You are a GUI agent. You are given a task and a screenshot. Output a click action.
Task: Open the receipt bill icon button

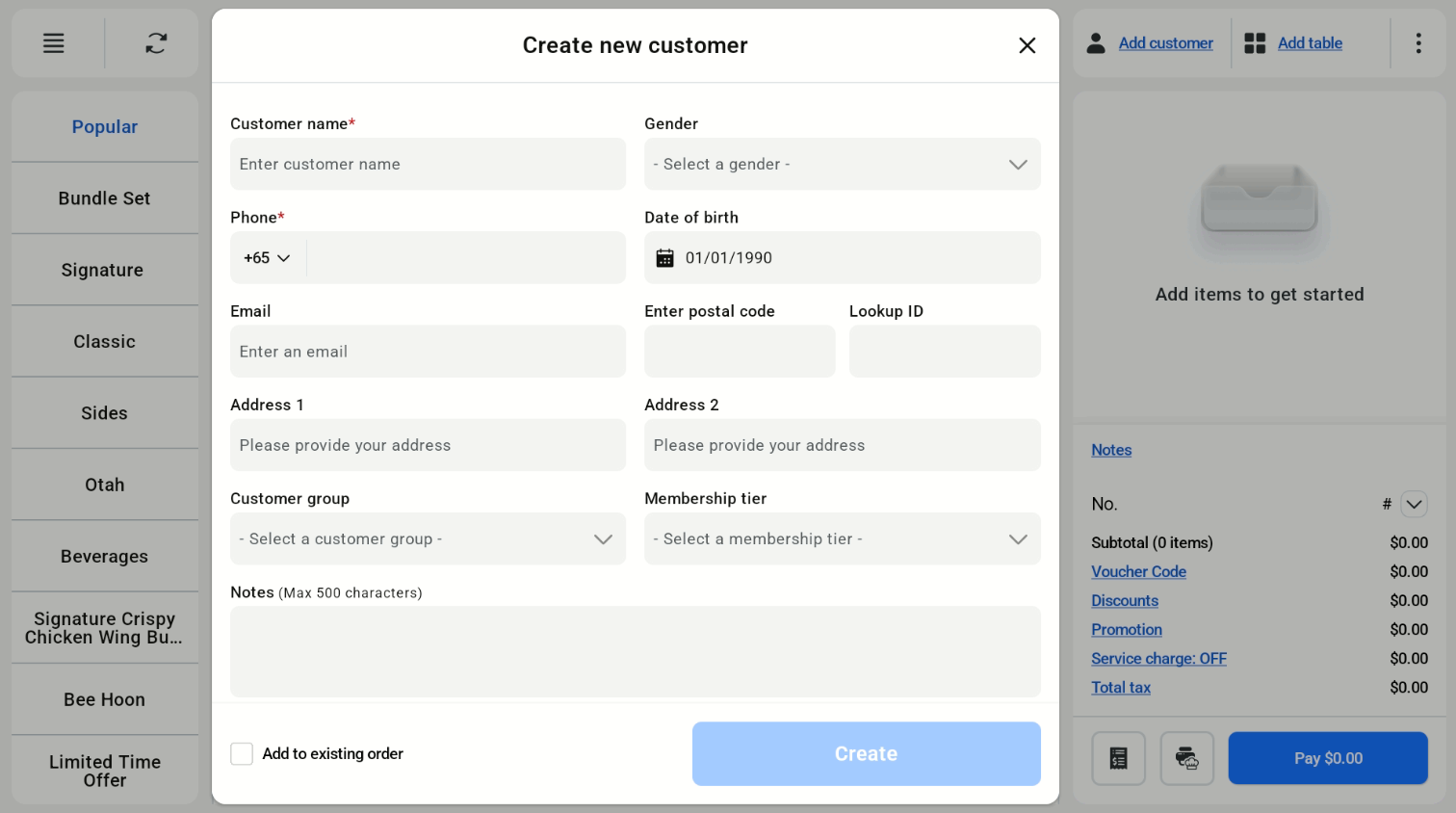coord(1118,758)
